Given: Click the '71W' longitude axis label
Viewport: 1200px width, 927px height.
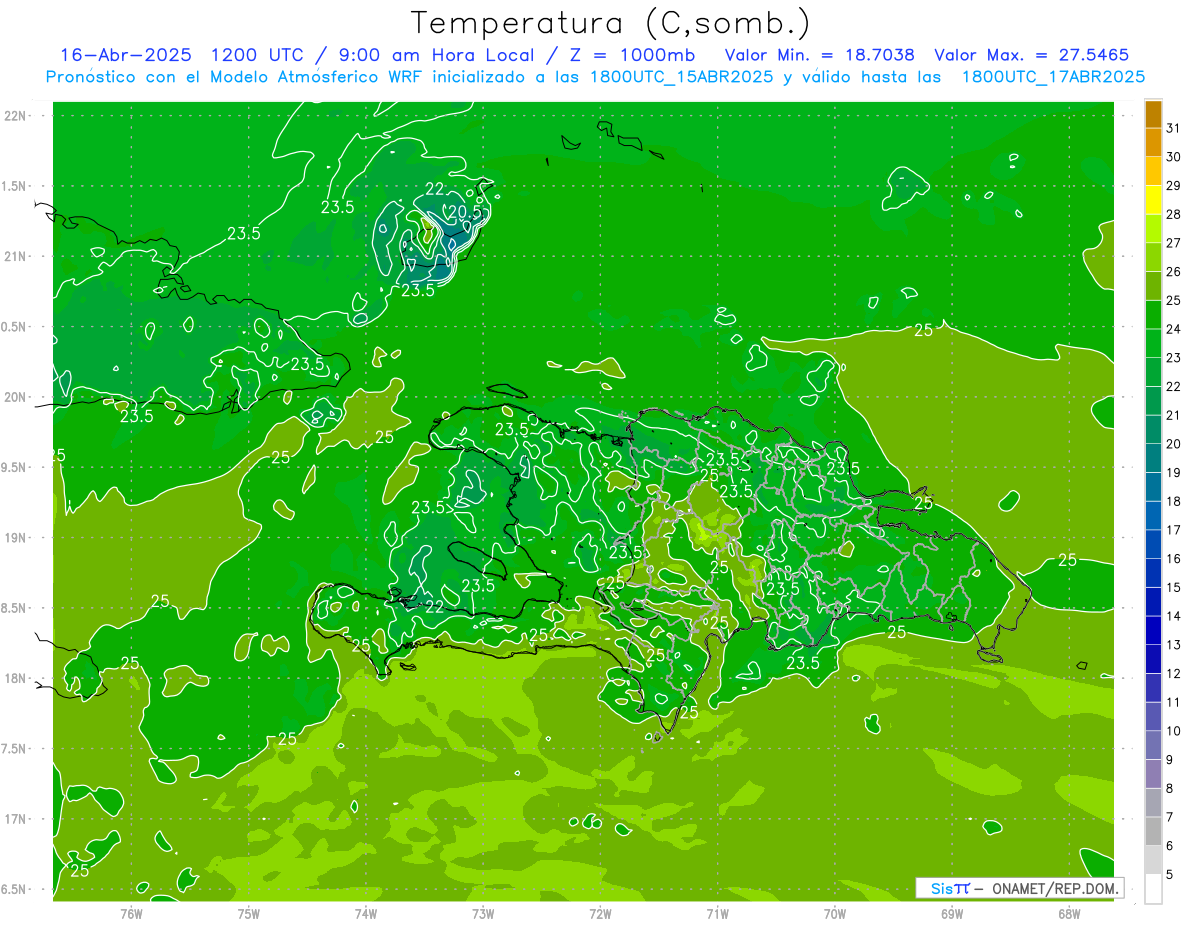Looking at the screenshot, I should 717,914.
